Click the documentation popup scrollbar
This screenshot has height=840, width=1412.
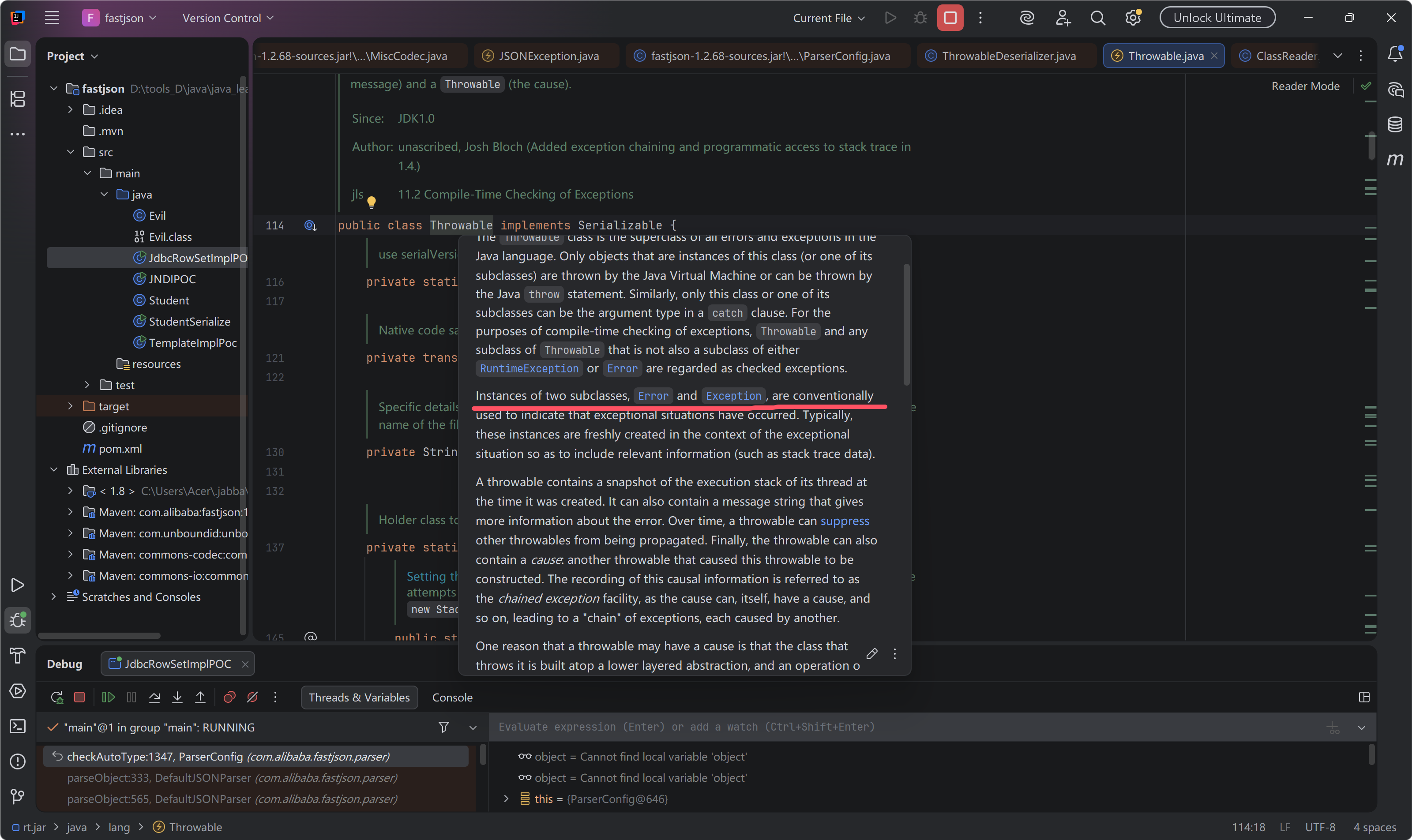click(x=906, y=324)
